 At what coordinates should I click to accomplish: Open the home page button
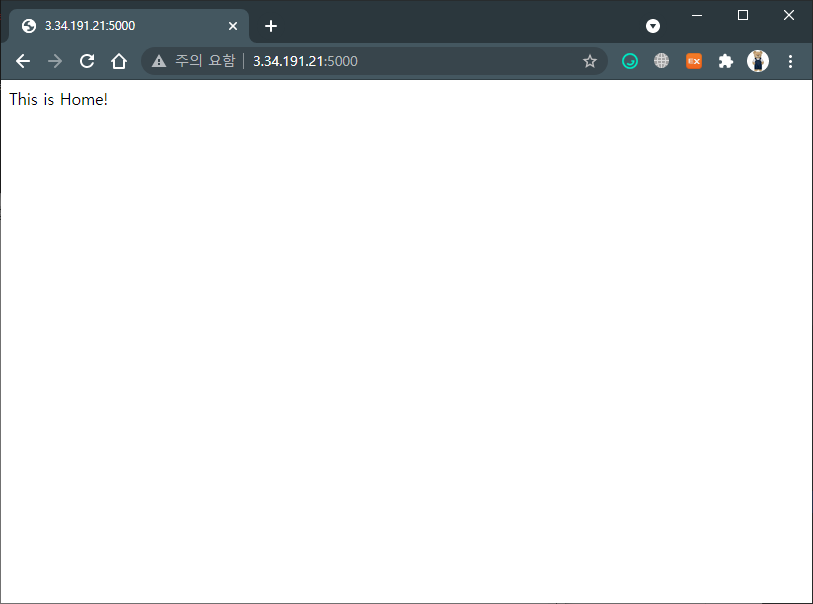click(119, 61)
